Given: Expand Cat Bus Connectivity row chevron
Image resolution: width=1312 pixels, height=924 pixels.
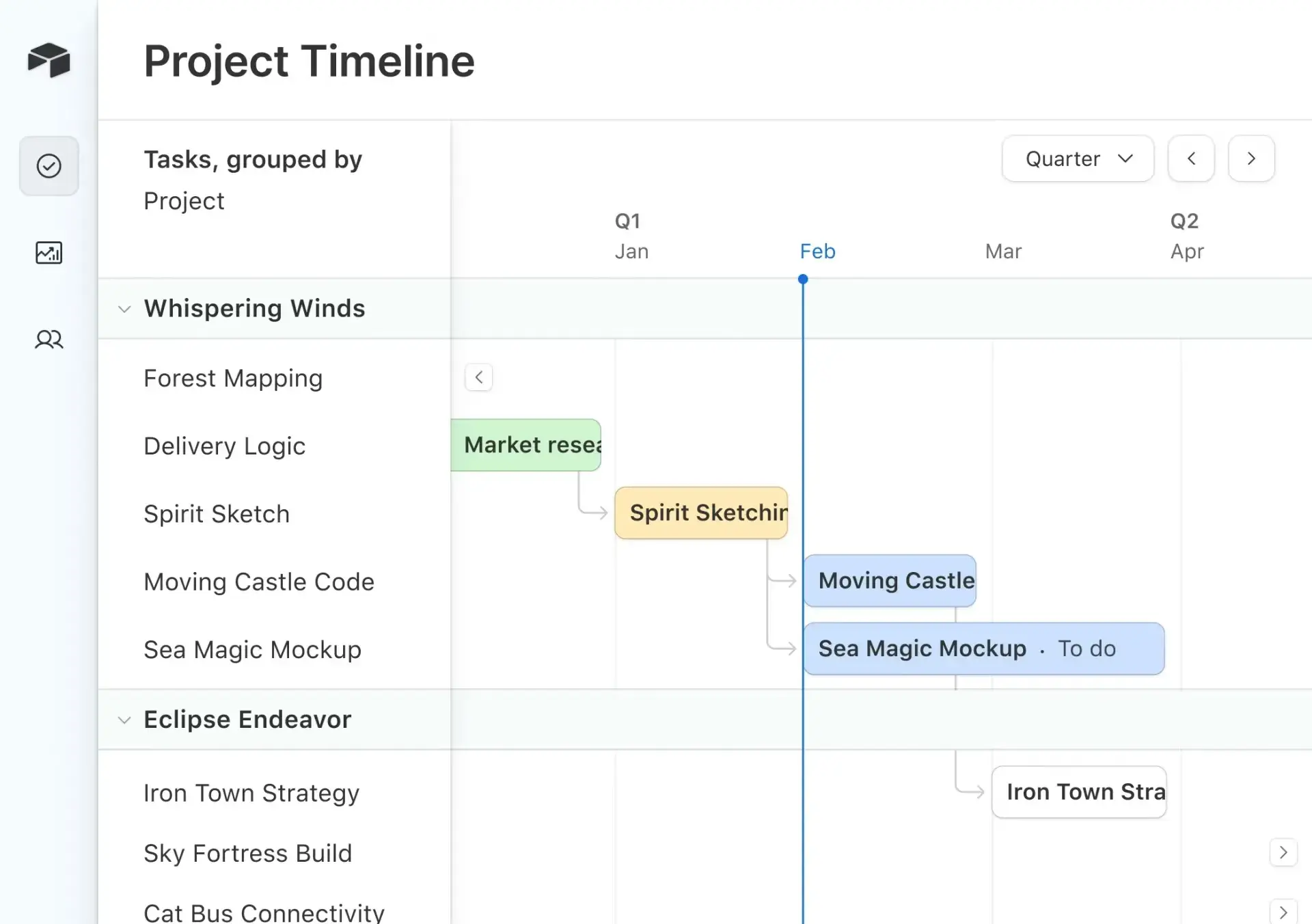Looking at the screenshot, I should 1282,912.
